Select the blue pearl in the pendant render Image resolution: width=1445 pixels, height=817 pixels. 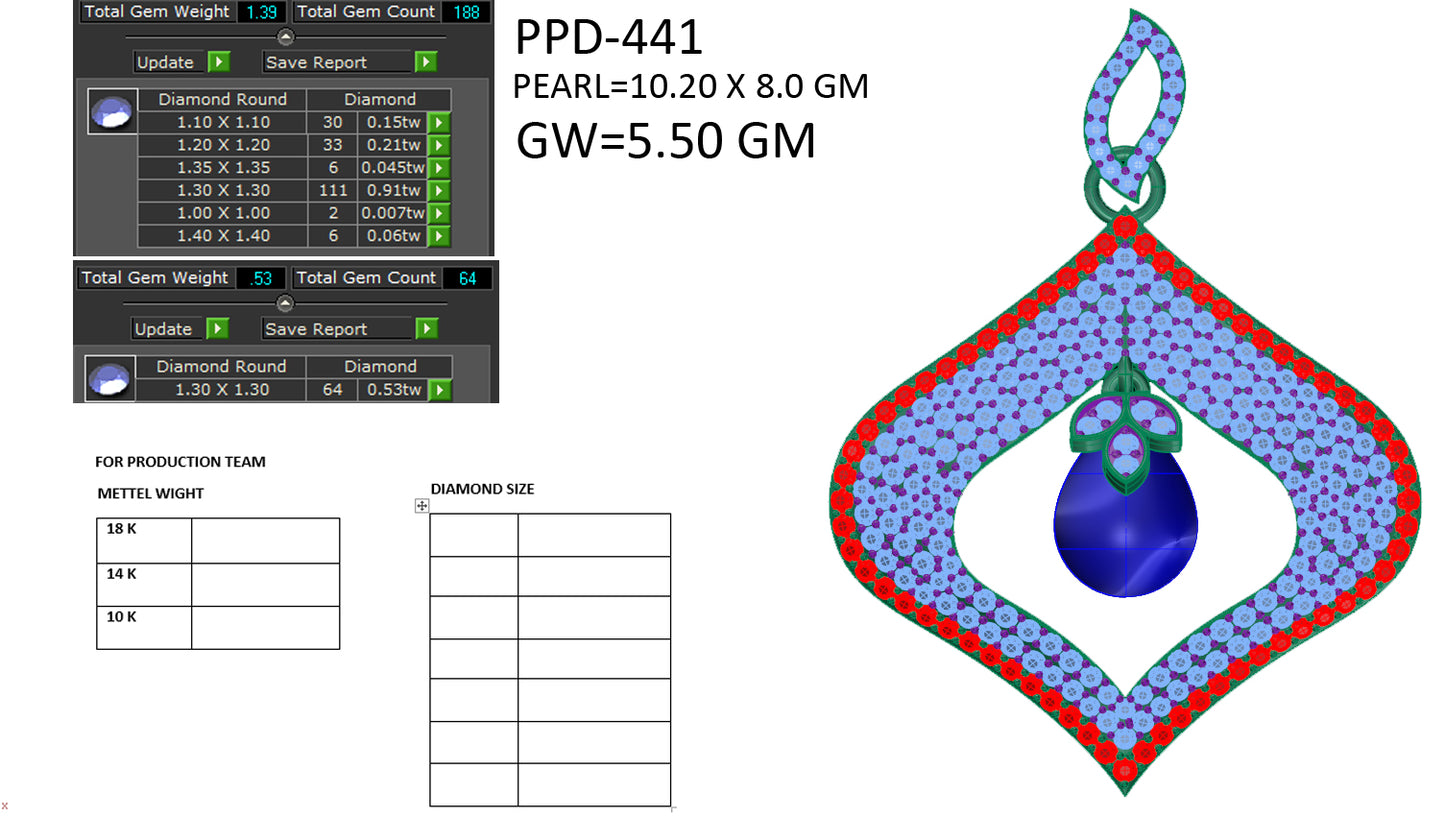[x=1124, y=527]
